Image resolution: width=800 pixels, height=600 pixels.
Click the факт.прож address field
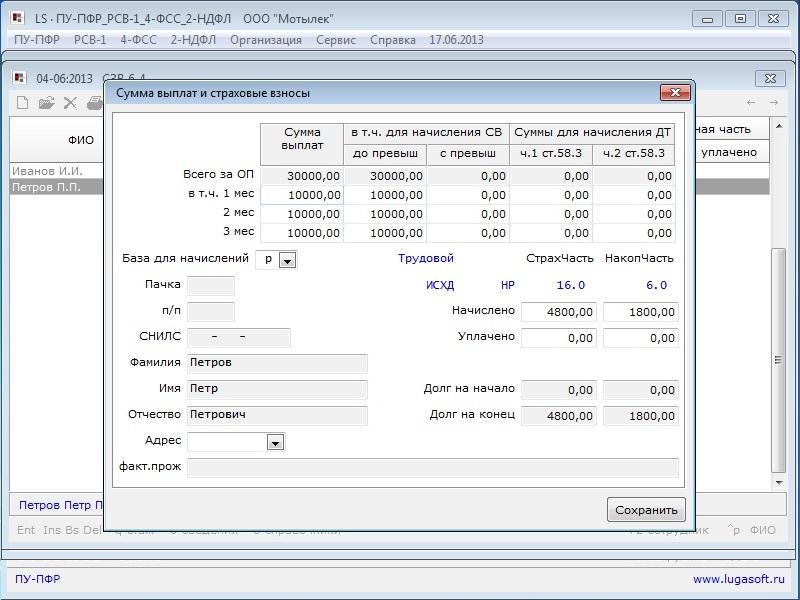coord(433,467)
